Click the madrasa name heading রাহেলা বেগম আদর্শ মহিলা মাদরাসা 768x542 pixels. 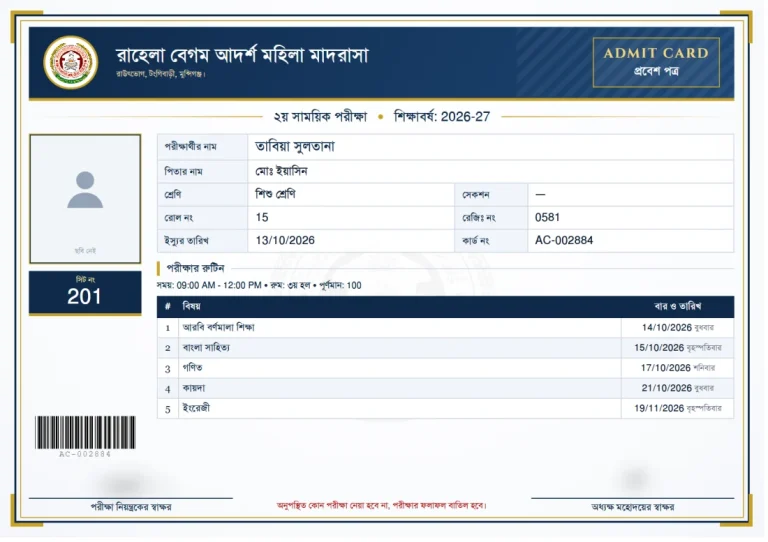click(x=242, y=55)
